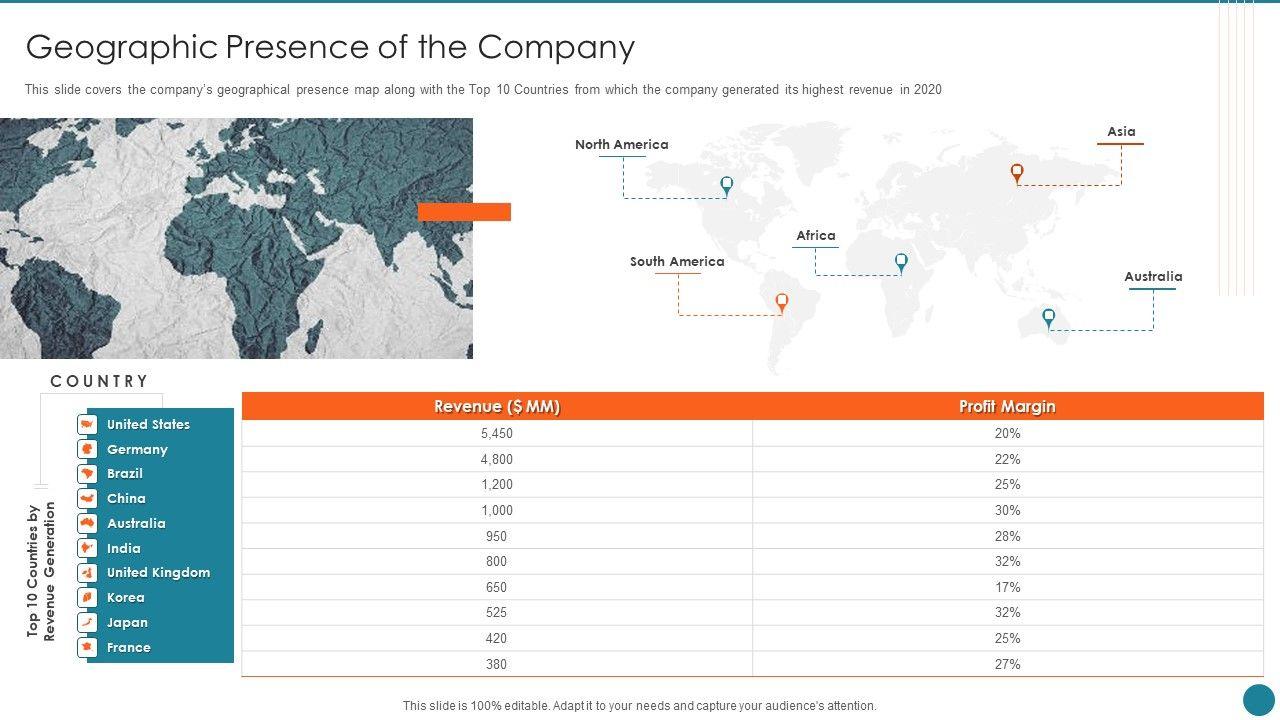Viewport: 1280px width, 720px height.
Task: Select the Germany country label
Action: pyautogui.click(x=137, y=450)
